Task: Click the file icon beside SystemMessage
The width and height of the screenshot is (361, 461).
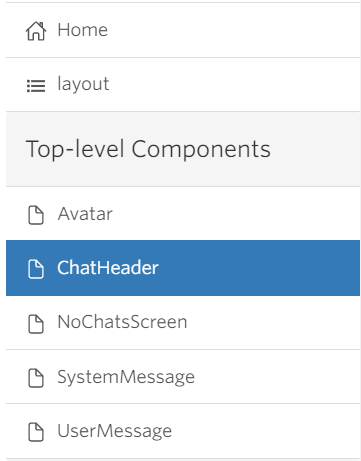Action: 36,378
